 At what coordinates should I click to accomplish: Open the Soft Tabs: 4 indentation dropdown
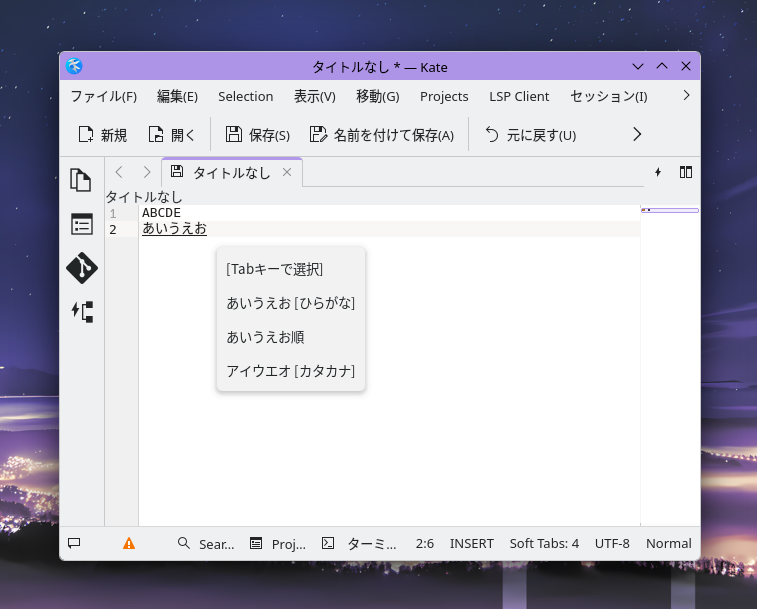(544, 544)
